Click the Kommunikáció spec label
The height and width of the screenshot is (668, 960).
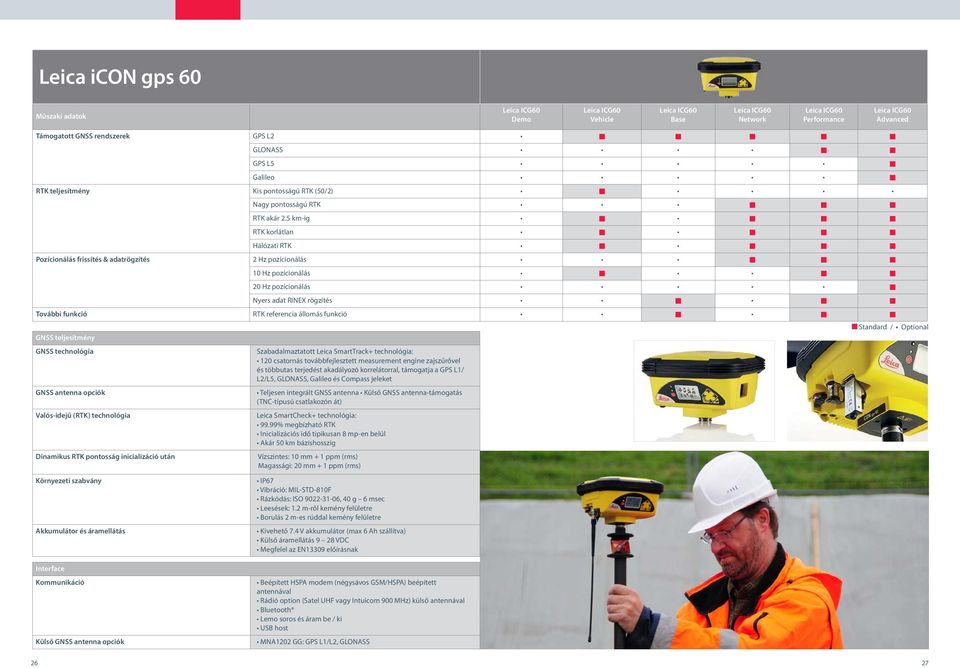coord(60,582)
